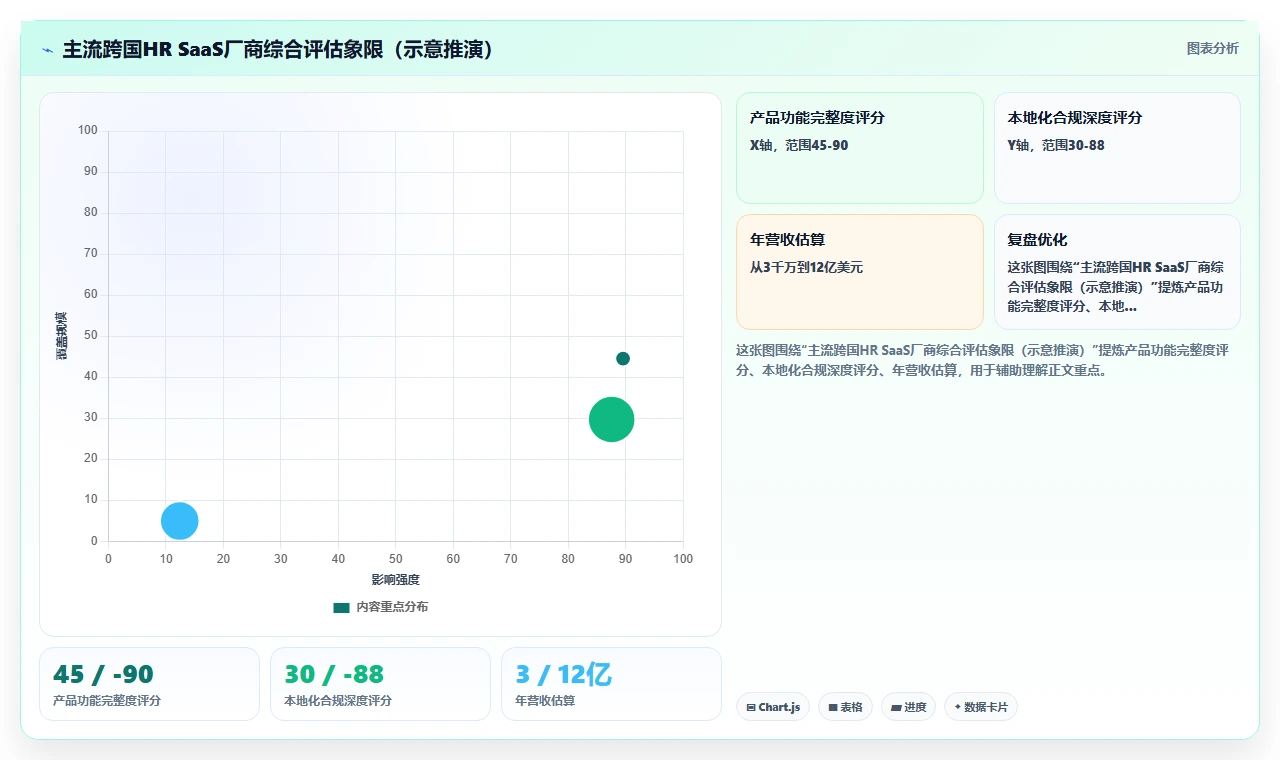Click the lightning icon beside the chart title
The image size is (1280, 760).
pyautogui.click(x=48, y=50)
